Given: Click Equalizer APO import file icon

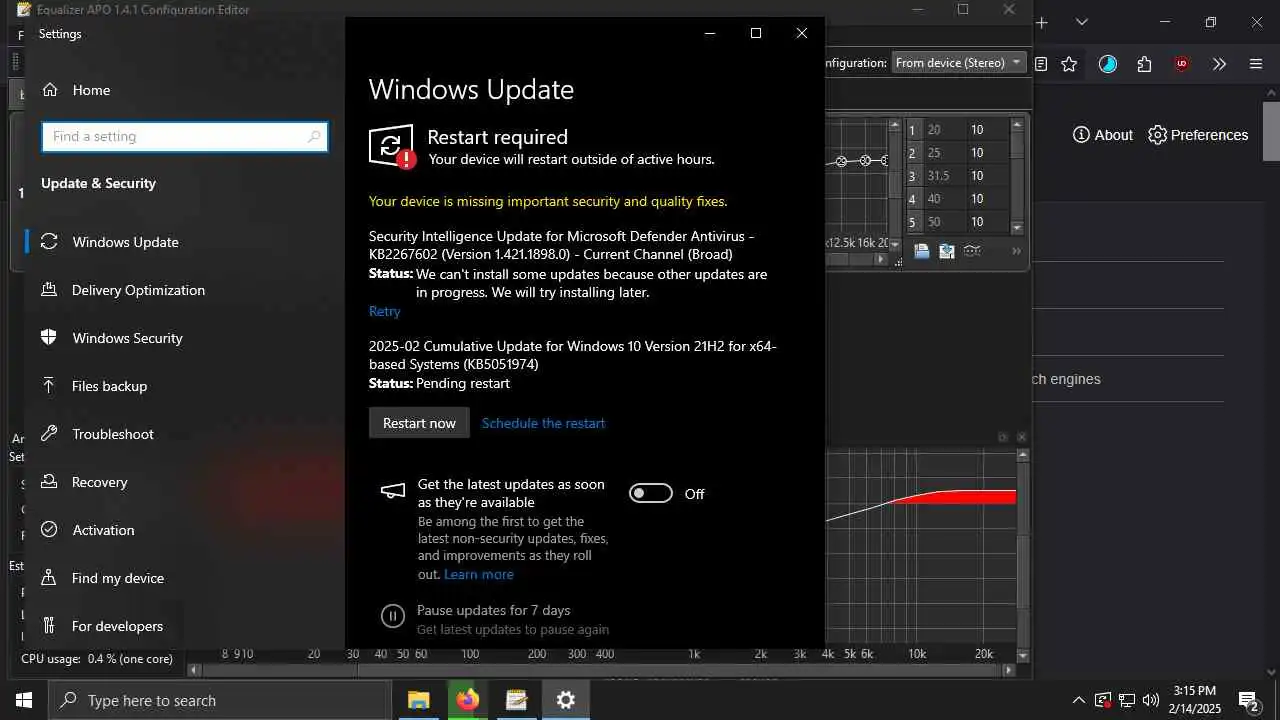Looking at the screenshot, I should [922, 251].
